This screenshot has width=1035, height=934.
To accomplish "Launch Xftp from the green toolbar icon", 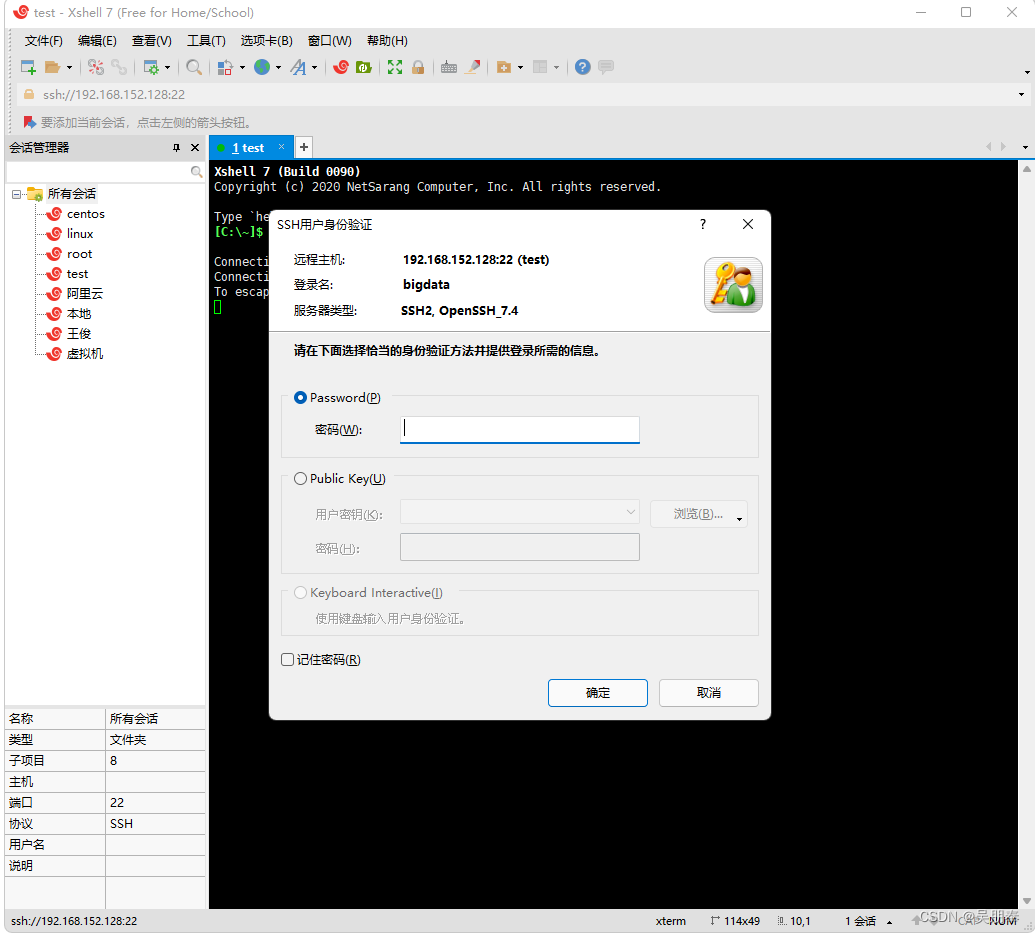I will (x=364, y=67).
